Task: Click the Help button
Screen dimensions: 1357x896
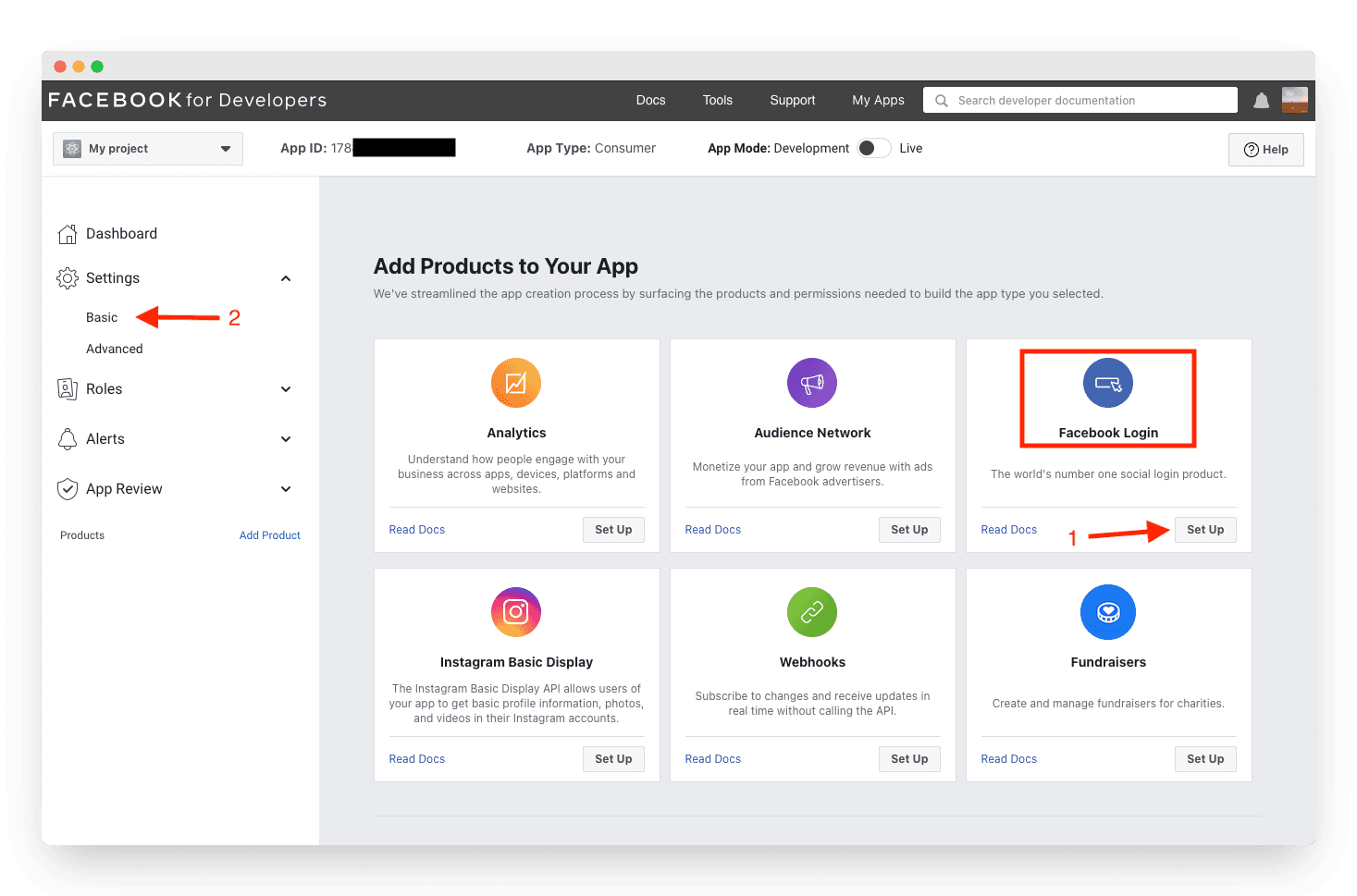Action: [1266, 150]
